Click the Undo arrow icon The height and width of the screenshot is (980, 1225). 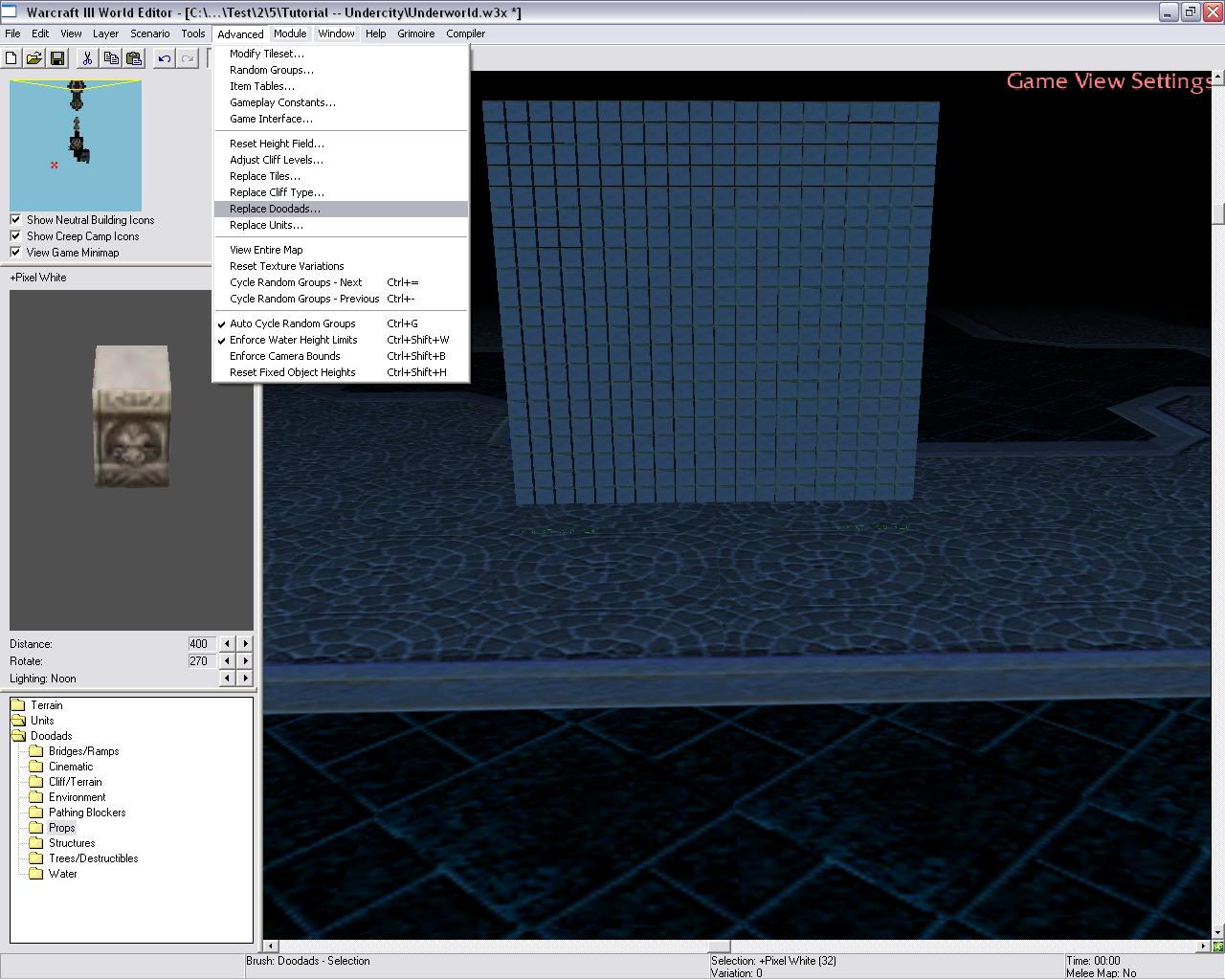pyautogui.click(x=165, y=58)
